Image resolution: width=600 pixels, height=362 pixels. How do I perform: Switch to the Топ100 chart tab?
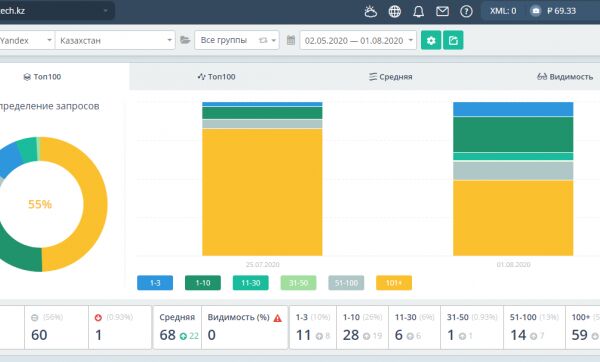[x=217, y=77]
